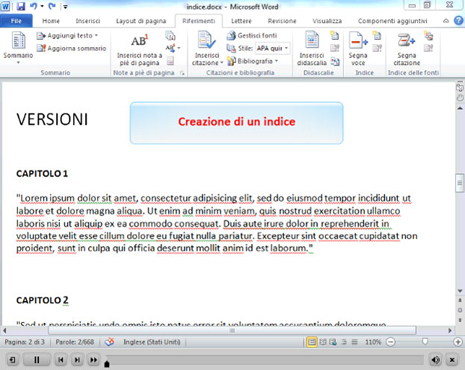Select Draft view button

(x=354, y=342)
